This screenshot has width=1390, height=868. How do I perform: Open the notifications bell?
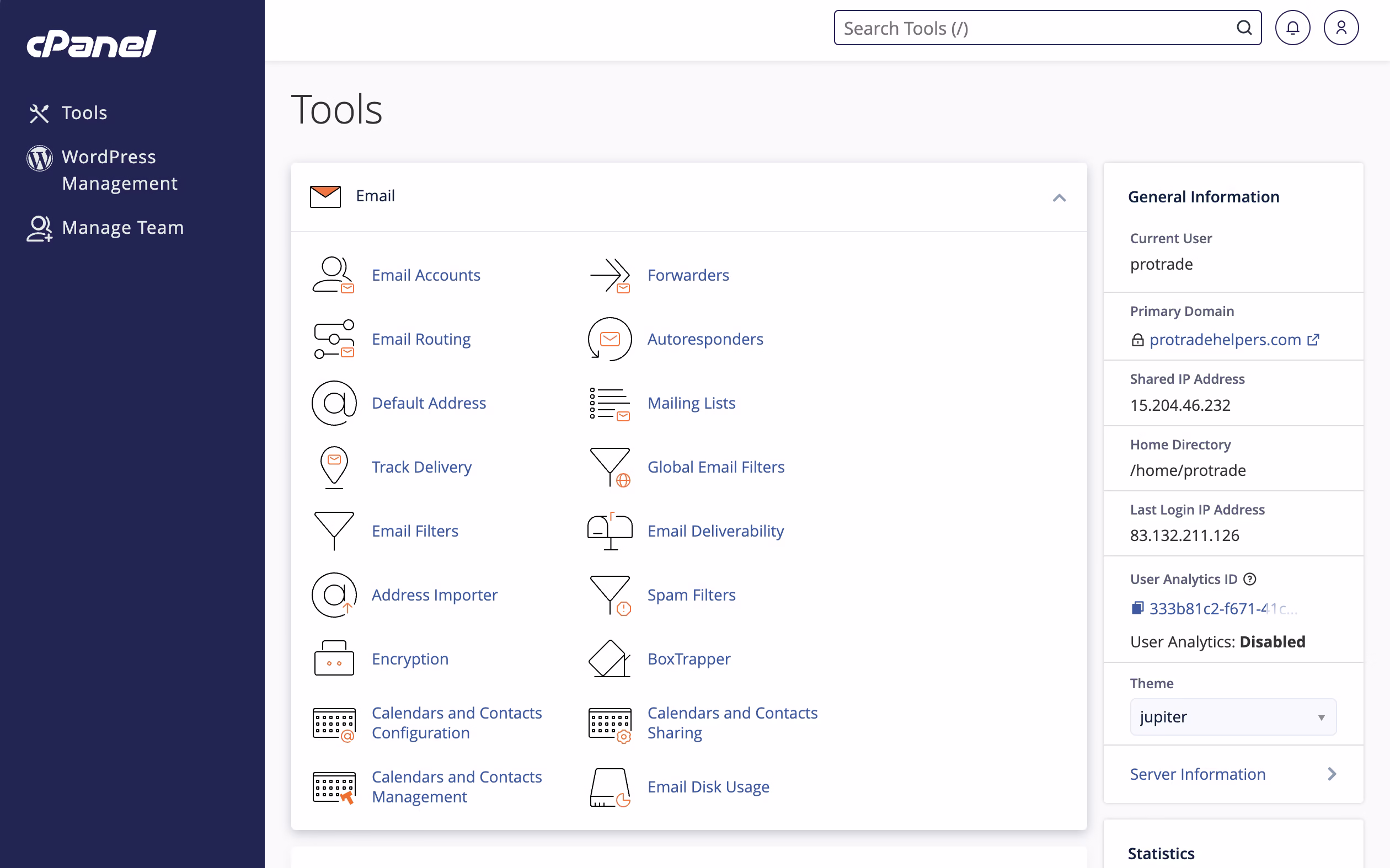click(1292, 28)
